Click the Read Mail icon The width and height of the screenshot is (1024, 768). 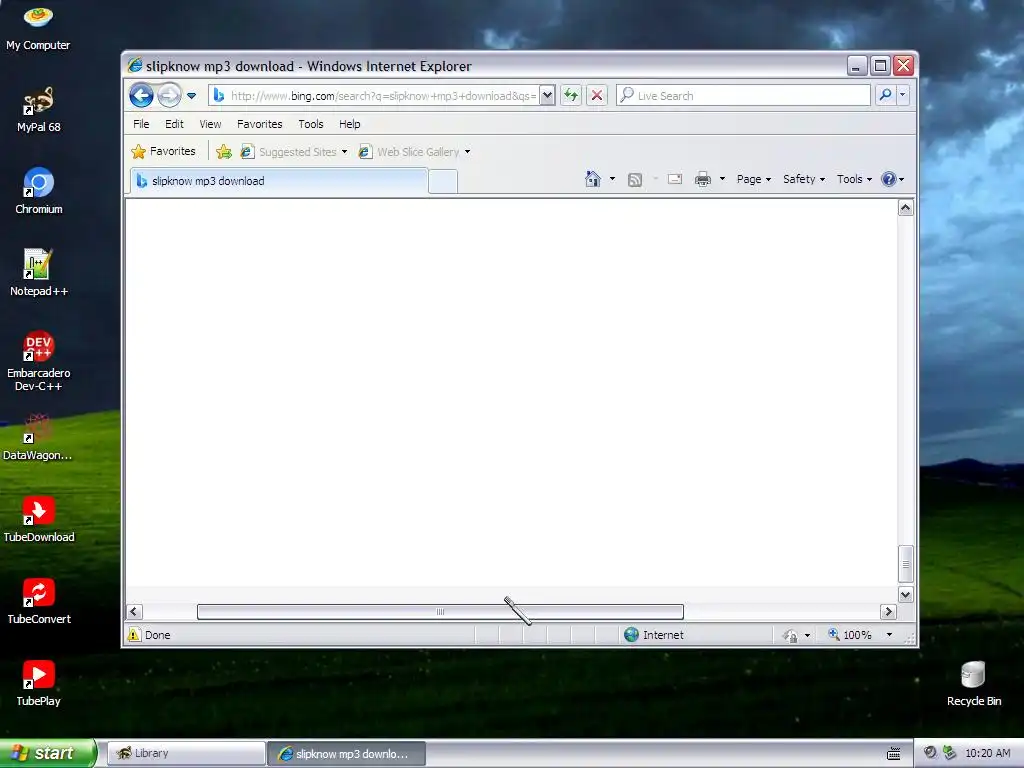(675, 179)
